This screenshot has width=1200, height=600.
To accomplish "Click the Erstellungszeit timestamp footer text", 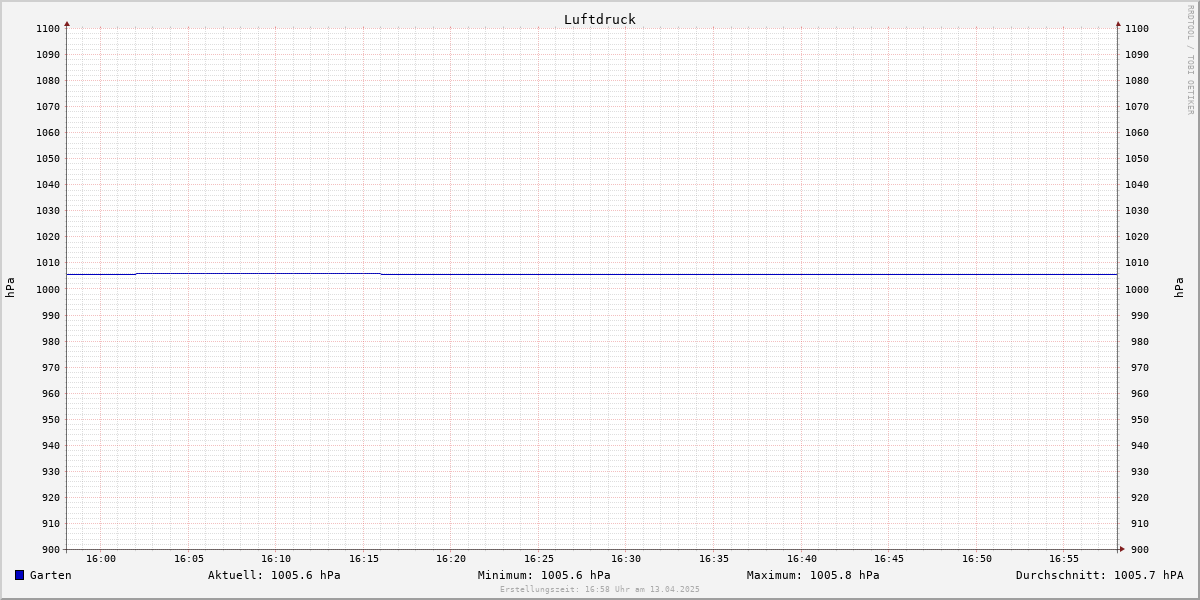I will [600, 589].
